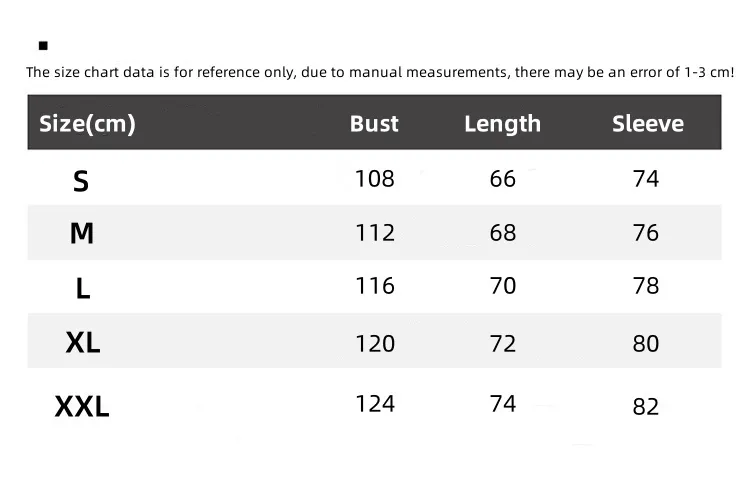
Task: Select the XXL size row label
Action: 82,407
